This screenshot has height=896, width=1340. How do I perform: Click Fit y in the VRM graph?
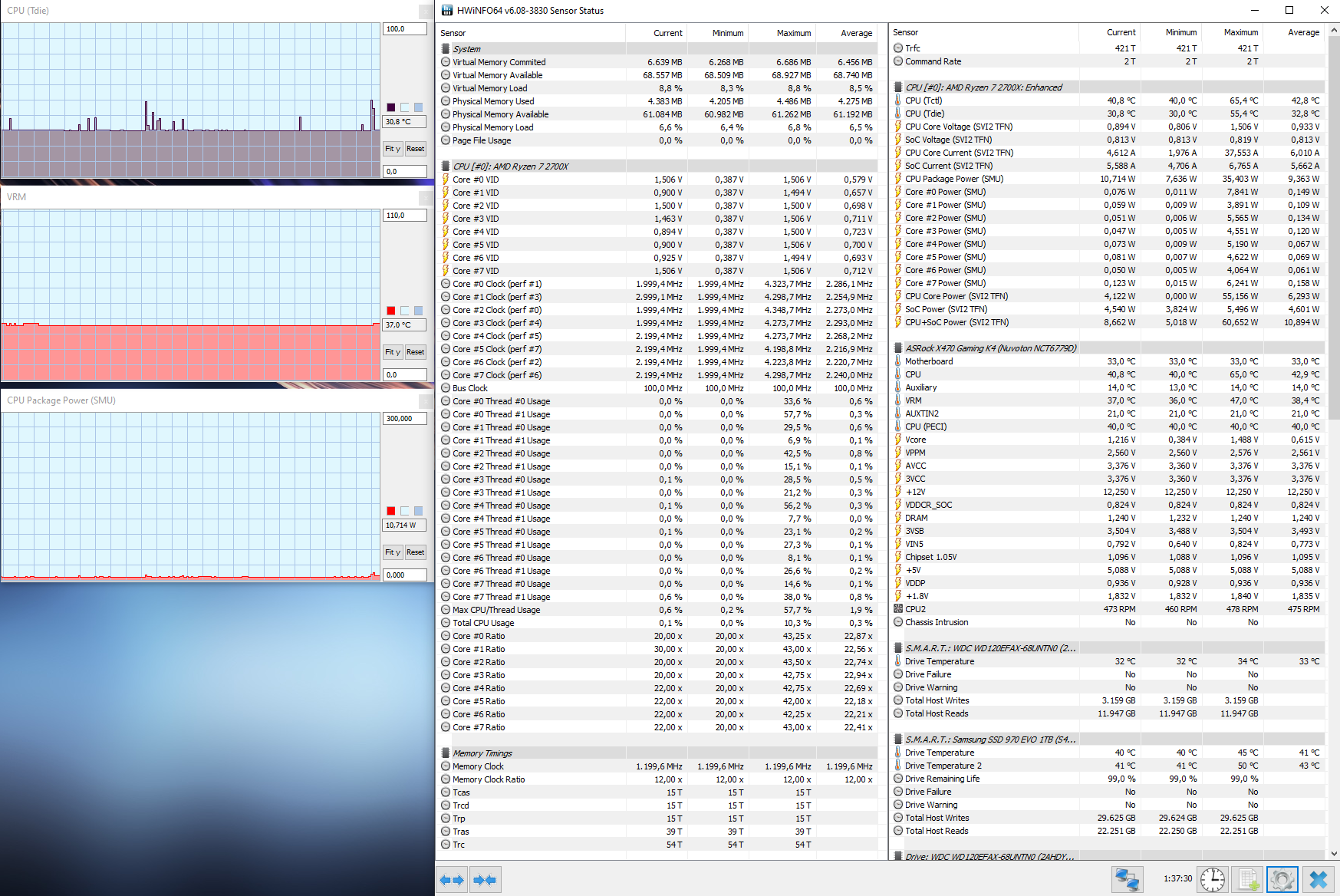click(x=393, y=352)
